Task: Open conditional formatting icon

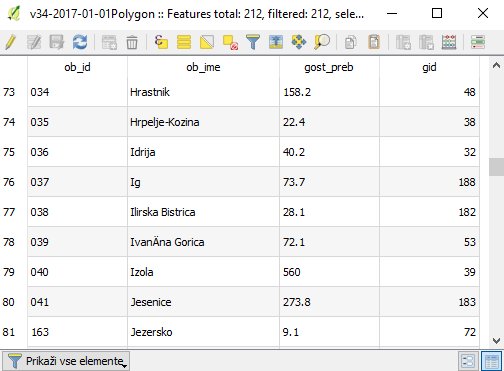Action: (x=478, y=42)
